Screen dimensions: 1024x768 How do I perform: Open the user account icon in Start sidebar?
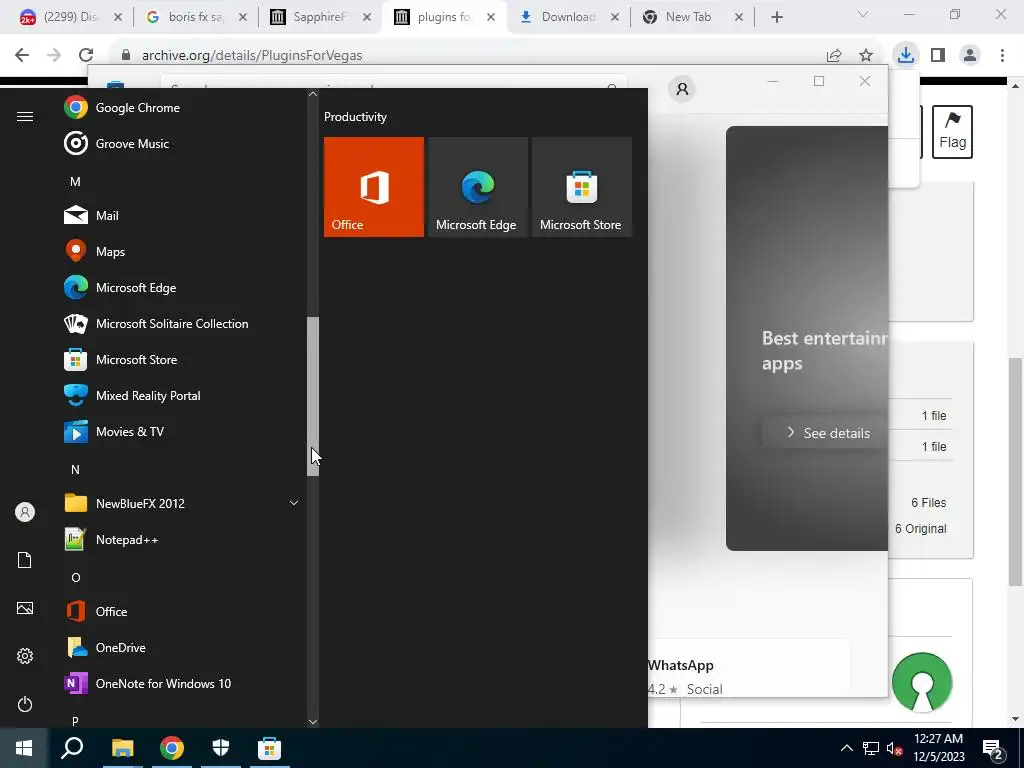point(25,512)
